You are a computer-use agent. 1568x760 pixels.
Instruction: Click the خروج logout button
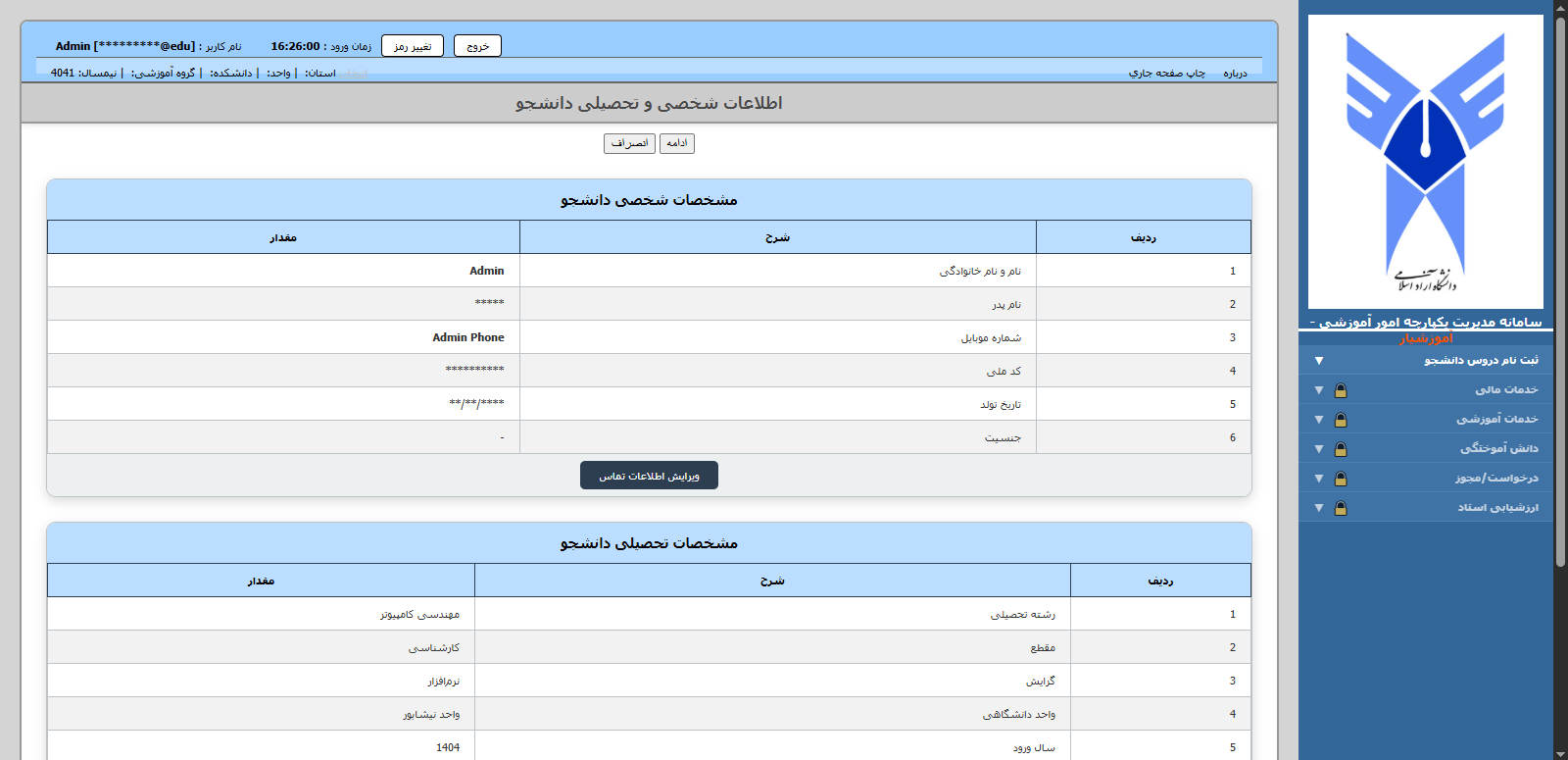[x=477, y=46]
